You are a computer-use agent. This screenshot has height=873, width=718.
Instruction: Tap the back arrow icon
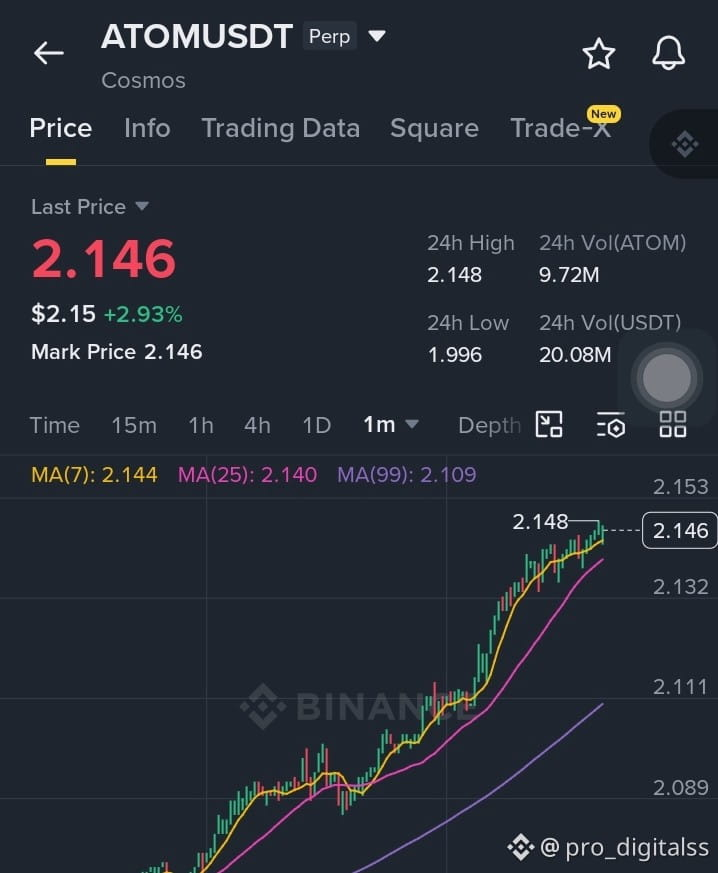(x=48, y=53)
